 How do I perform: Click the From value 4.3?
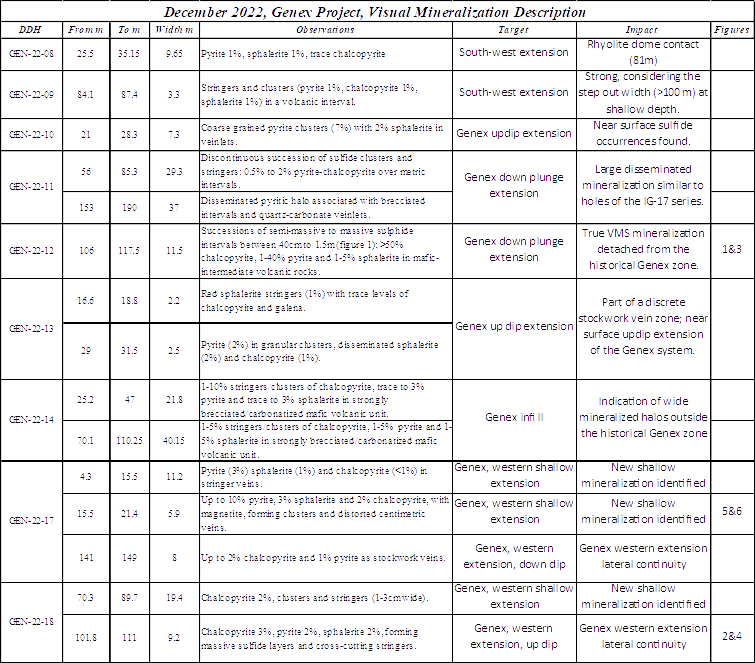point(85,477)
